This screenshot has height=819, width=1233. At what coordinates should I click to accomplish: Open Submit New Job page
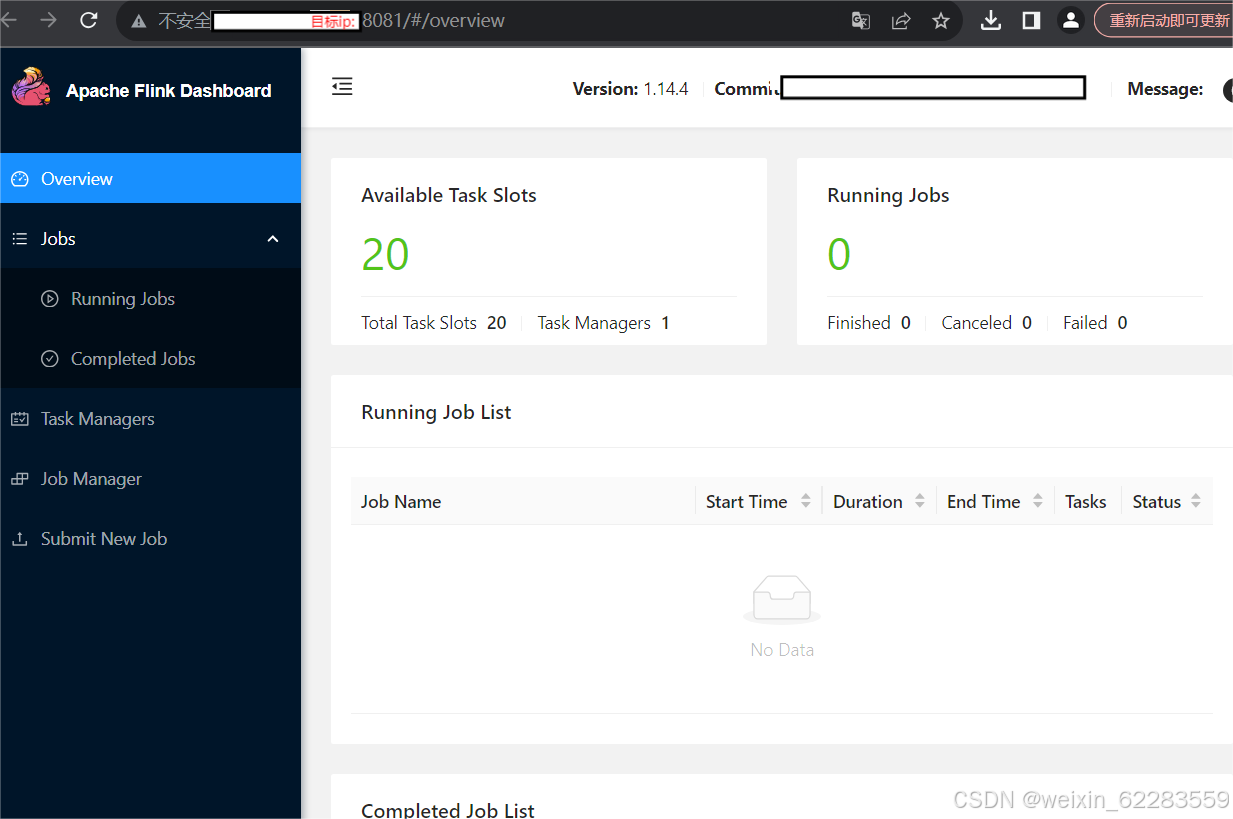coord(150,539)
